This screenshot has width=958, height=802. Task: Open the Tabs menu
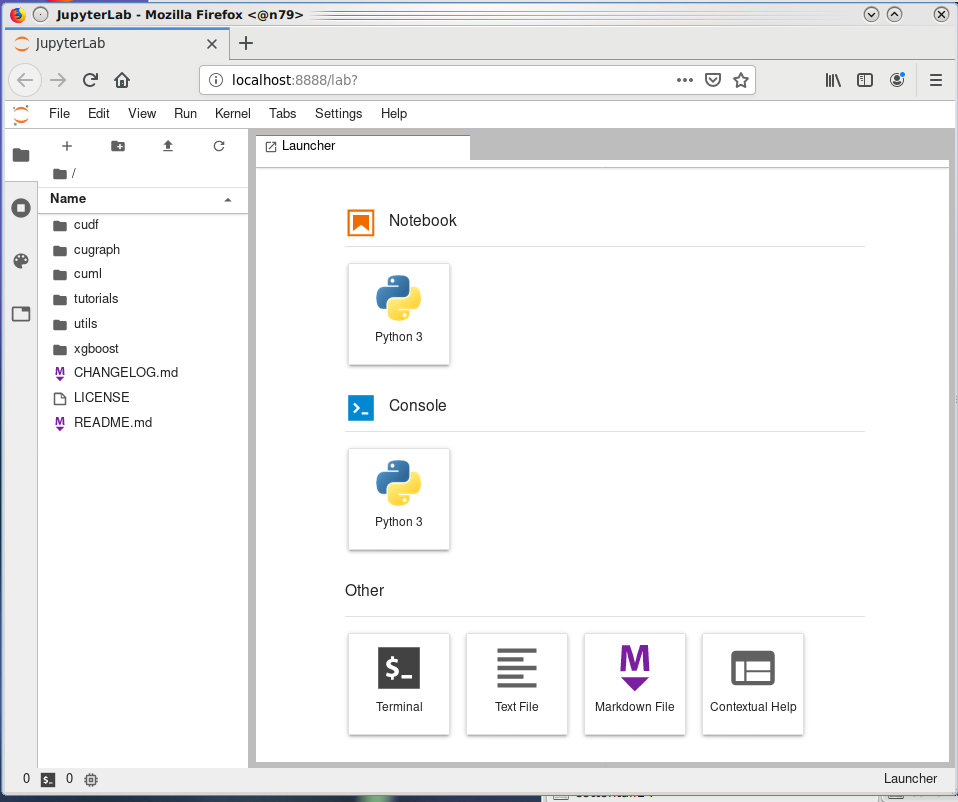(282, 114)
